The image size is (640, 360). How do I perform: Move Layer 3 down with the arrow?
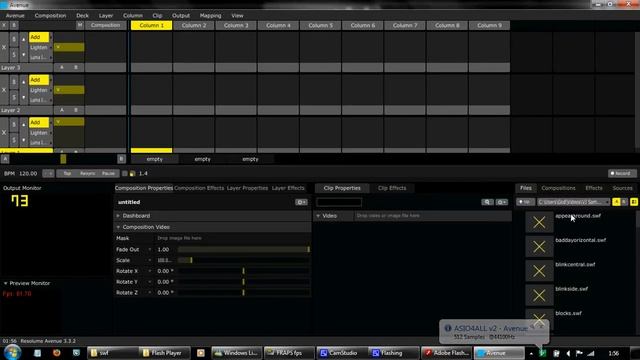(24, 54)
